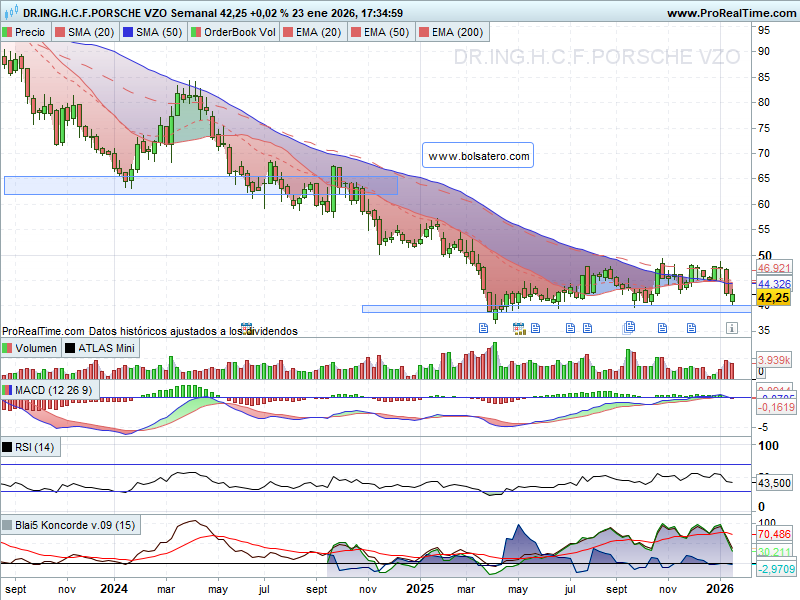Open the Volumen indicator label
Screen dimensions: 800x600
[x=31, y=348]
